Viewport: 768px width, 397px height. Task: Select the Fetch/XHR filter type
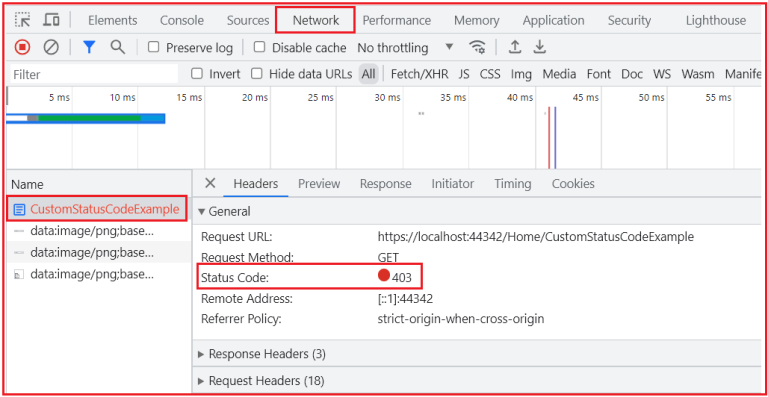point(419,74)
